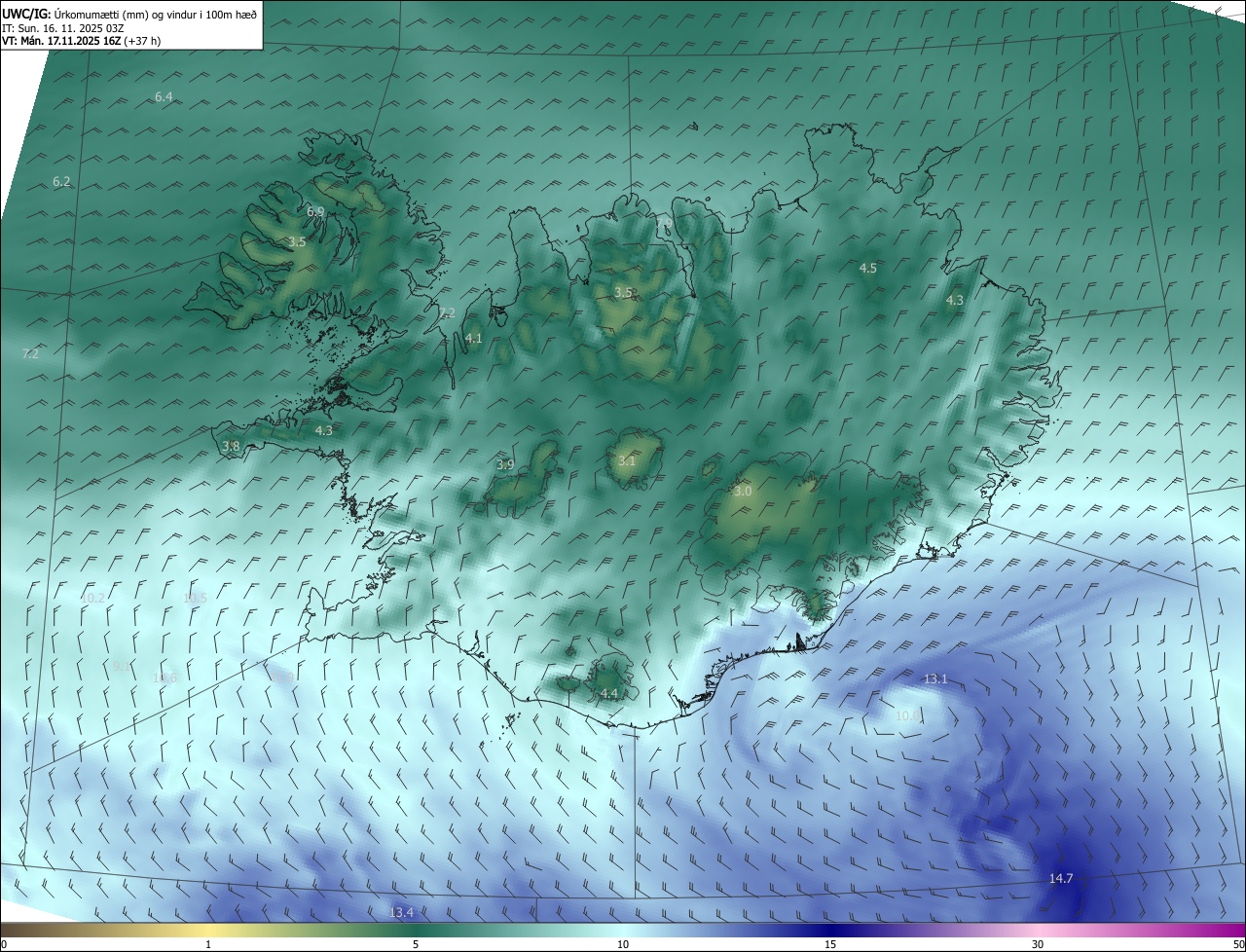Click the 14.7 value label
Viewport: 1246px width, 952px height.
1061,878
